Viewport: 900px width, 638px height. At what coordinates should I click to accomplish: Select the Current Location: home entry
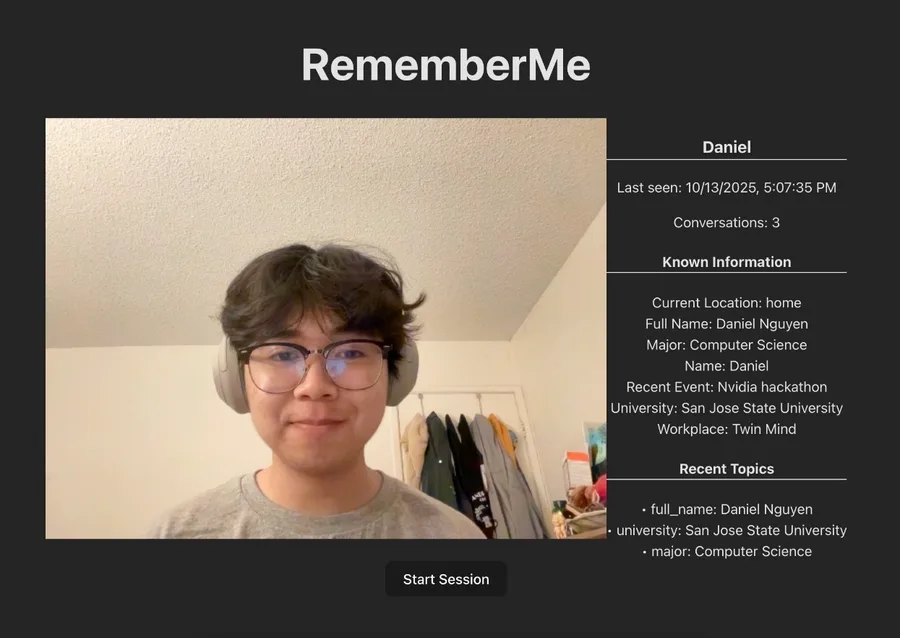[726, 302]
